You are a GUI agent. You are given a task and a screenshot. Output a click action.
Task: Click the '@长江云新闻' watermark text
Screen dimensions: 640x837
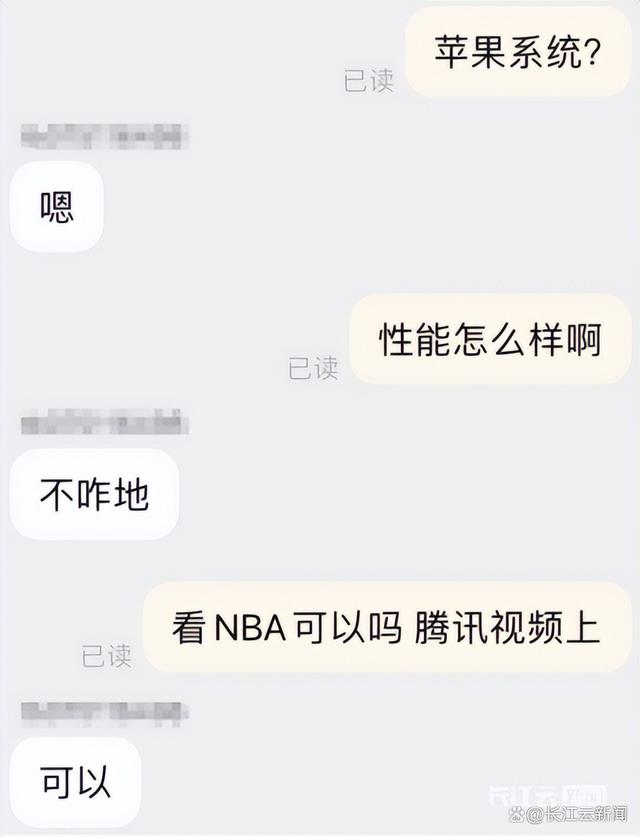click(577, 815)
